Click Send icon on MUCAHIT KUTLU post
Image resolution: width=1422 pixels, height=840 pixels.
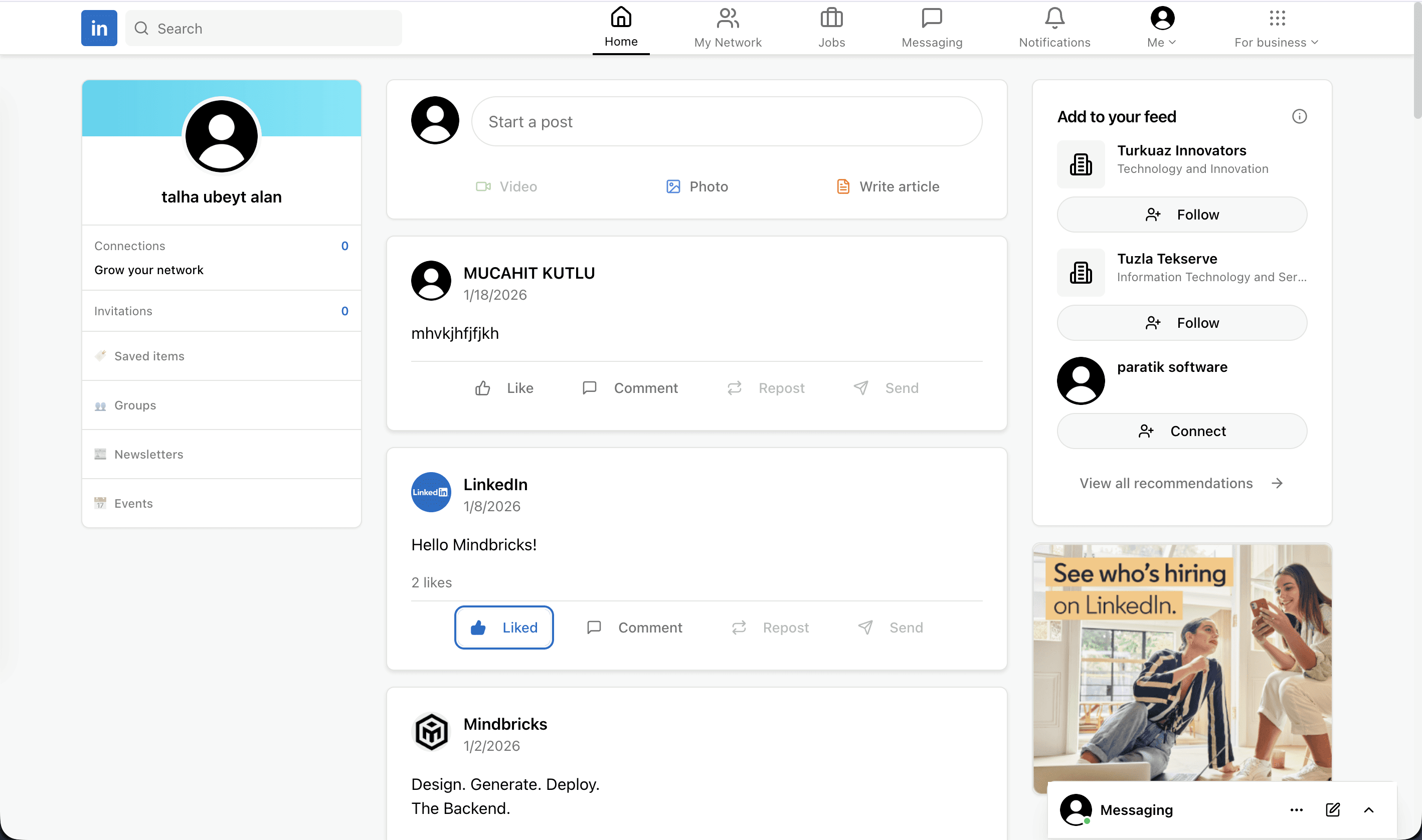tap(861, 388)
